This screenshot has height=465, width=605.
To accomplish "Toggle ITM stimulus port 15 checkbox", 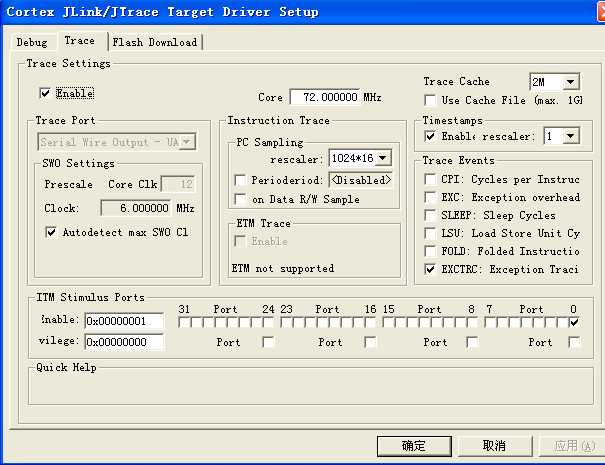I will 388,322.
